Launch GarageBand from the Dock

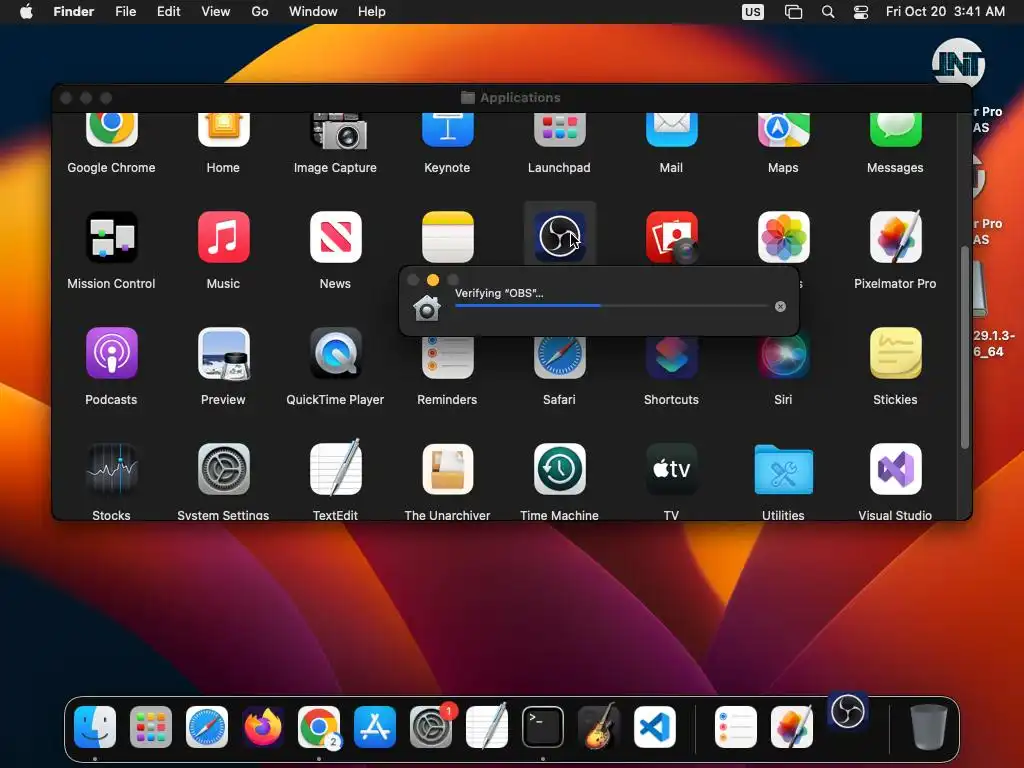[x=599, y=726]
